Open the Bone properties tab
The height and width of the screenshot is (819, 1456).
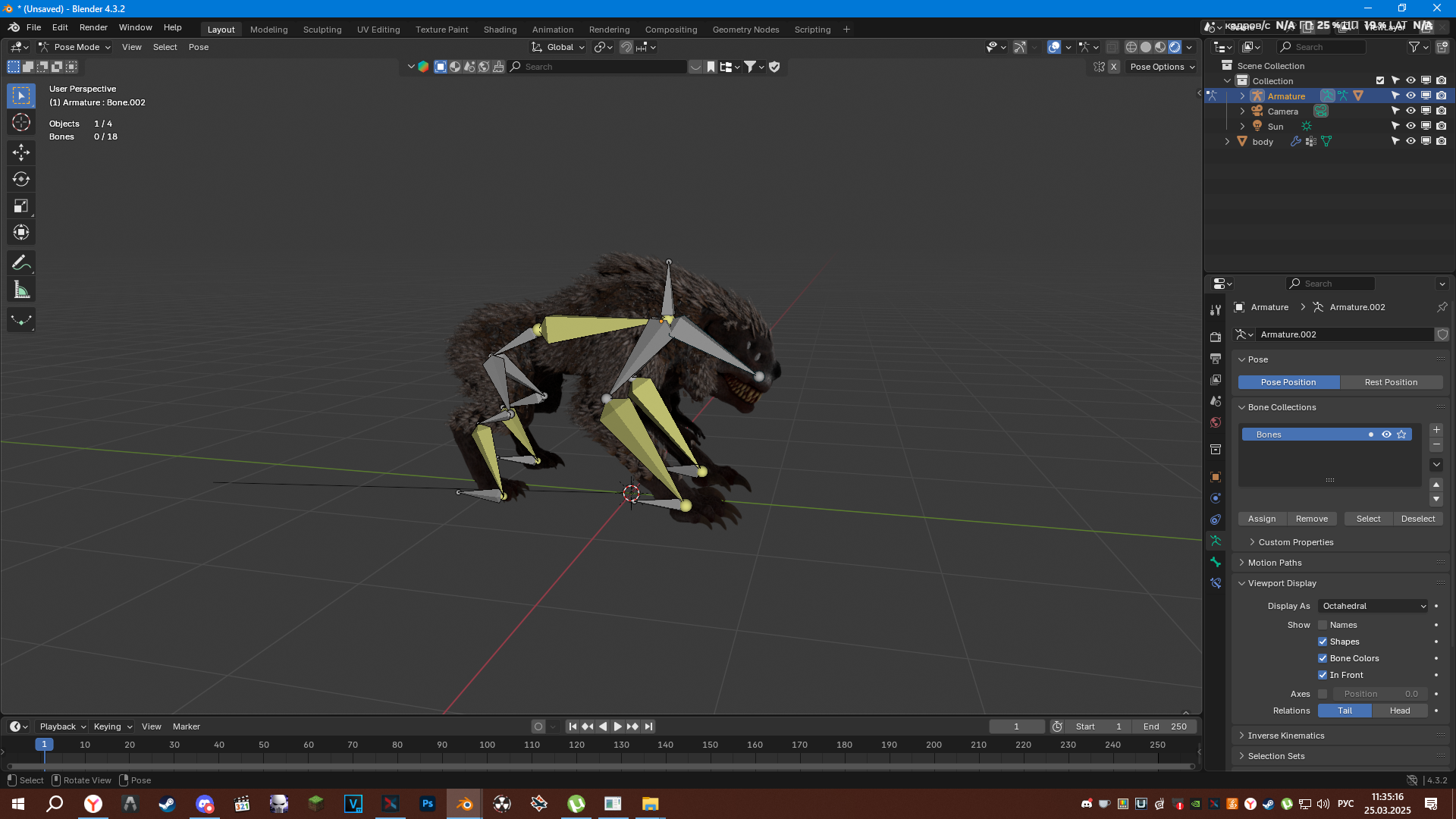[x=1216, y=562]
